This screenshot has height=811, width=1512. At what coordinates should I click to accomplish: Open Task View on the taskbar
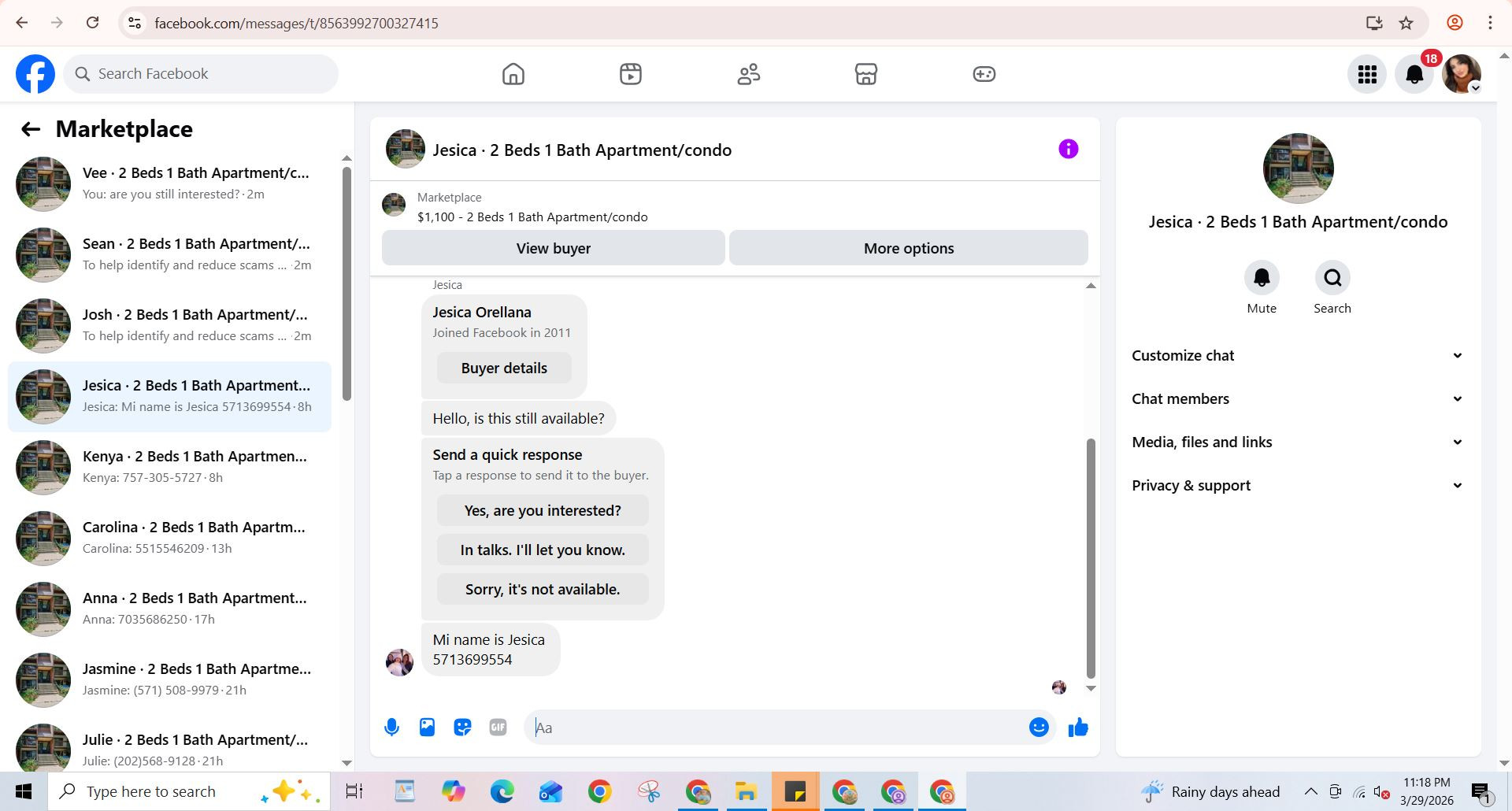(x=354, y=791)
